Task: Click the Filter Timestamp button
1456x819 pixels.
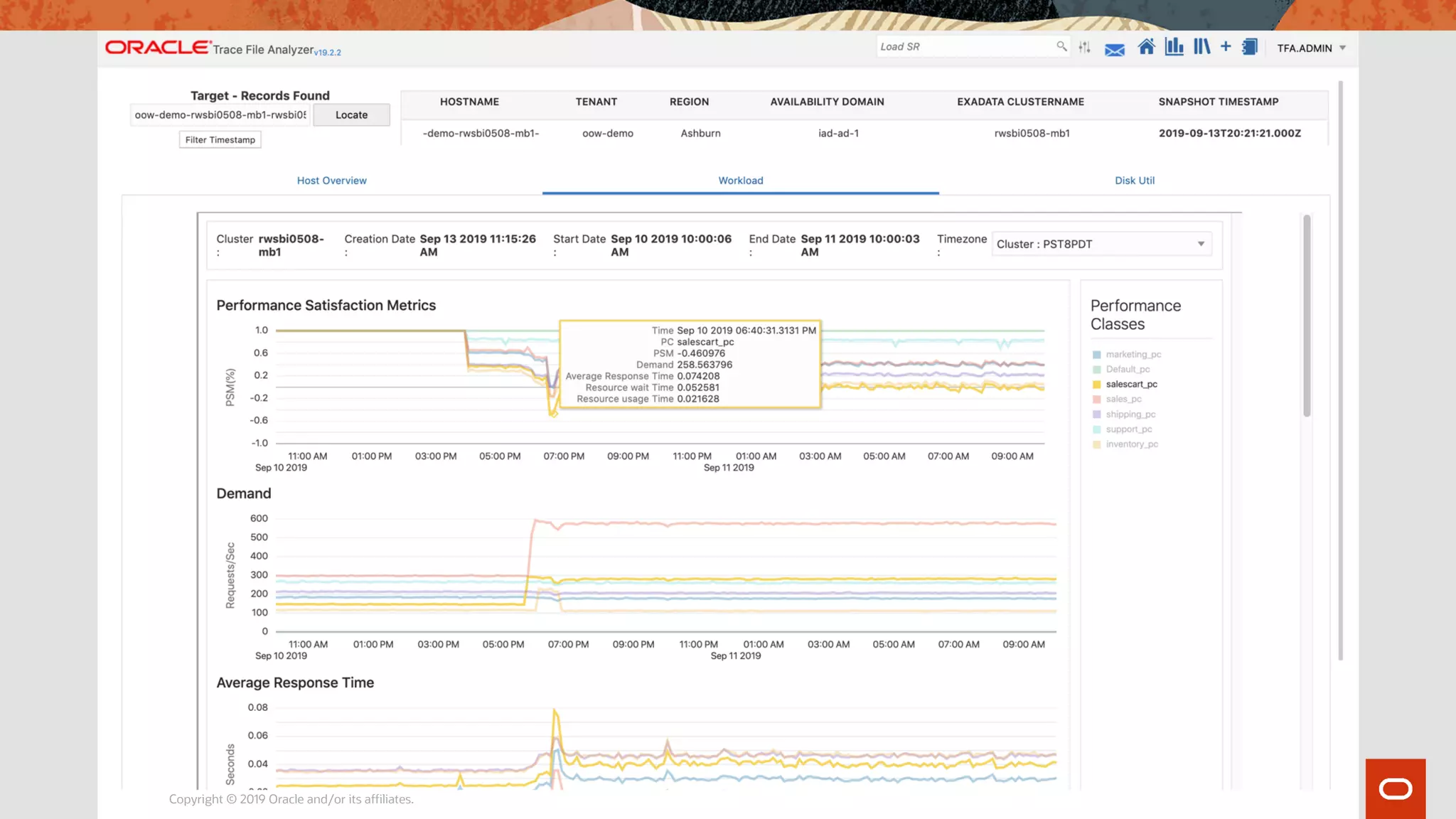Action: (220, 140)
